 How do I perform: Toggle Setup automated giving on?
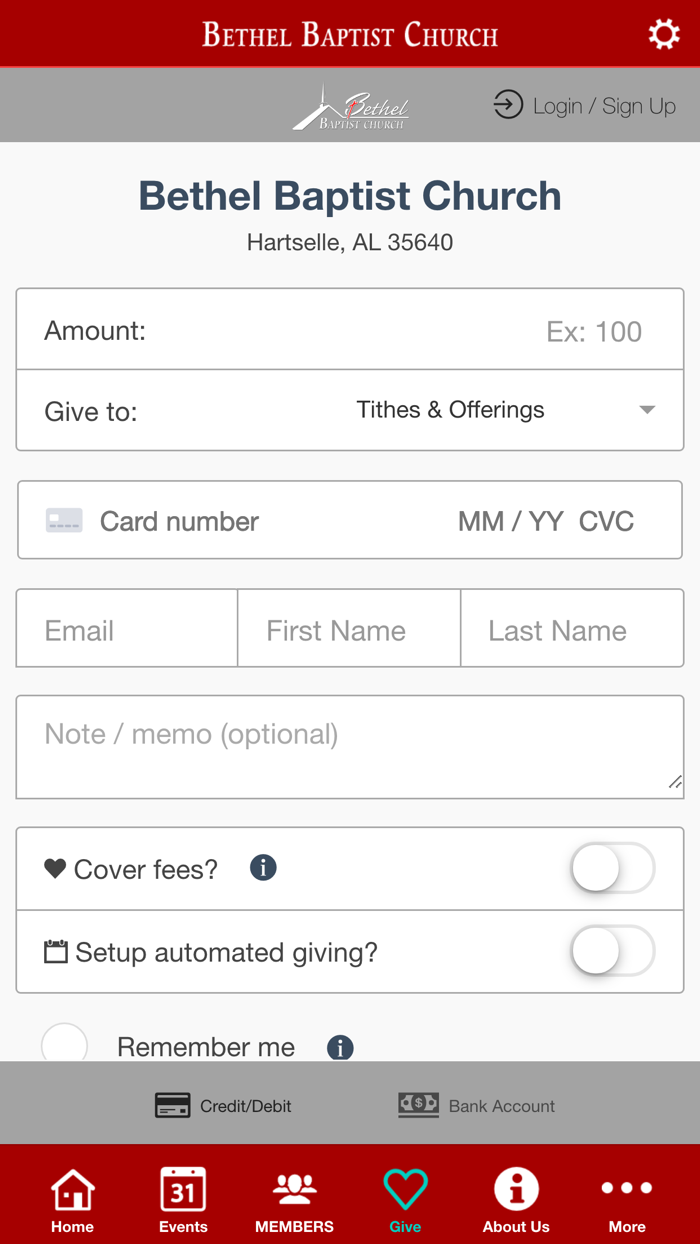612,952
